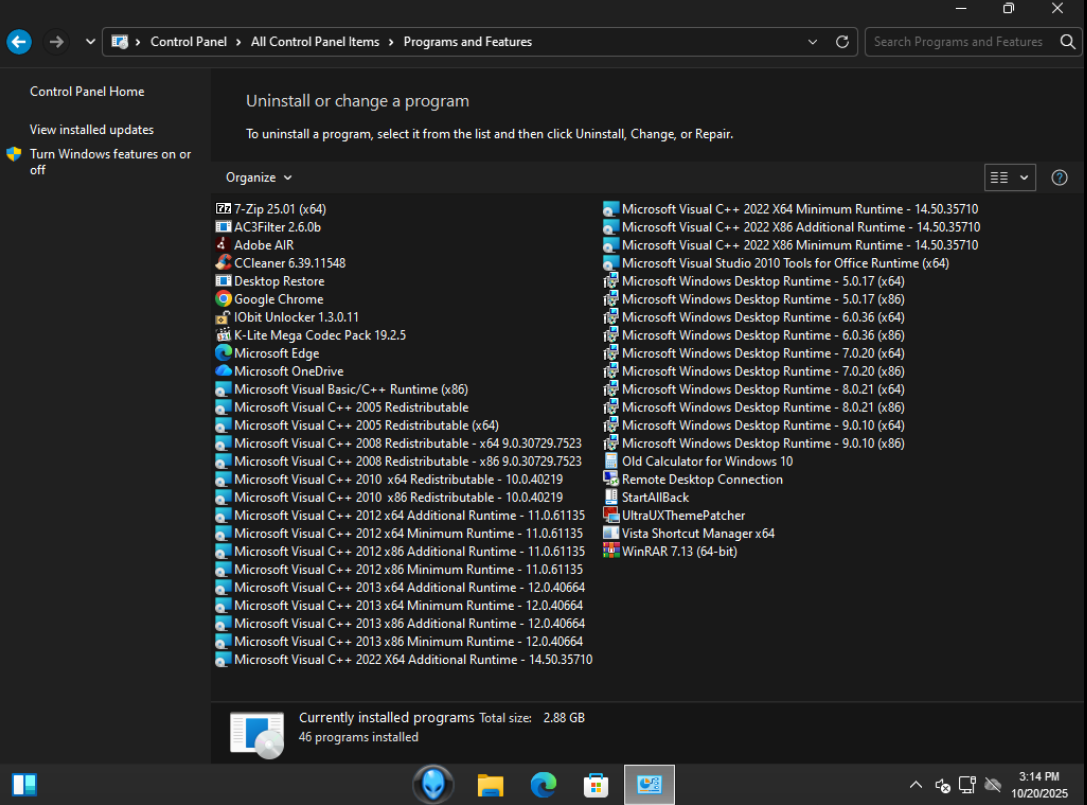Open View installed updates link
The image size is (1087, 805).
coord(92,130)
